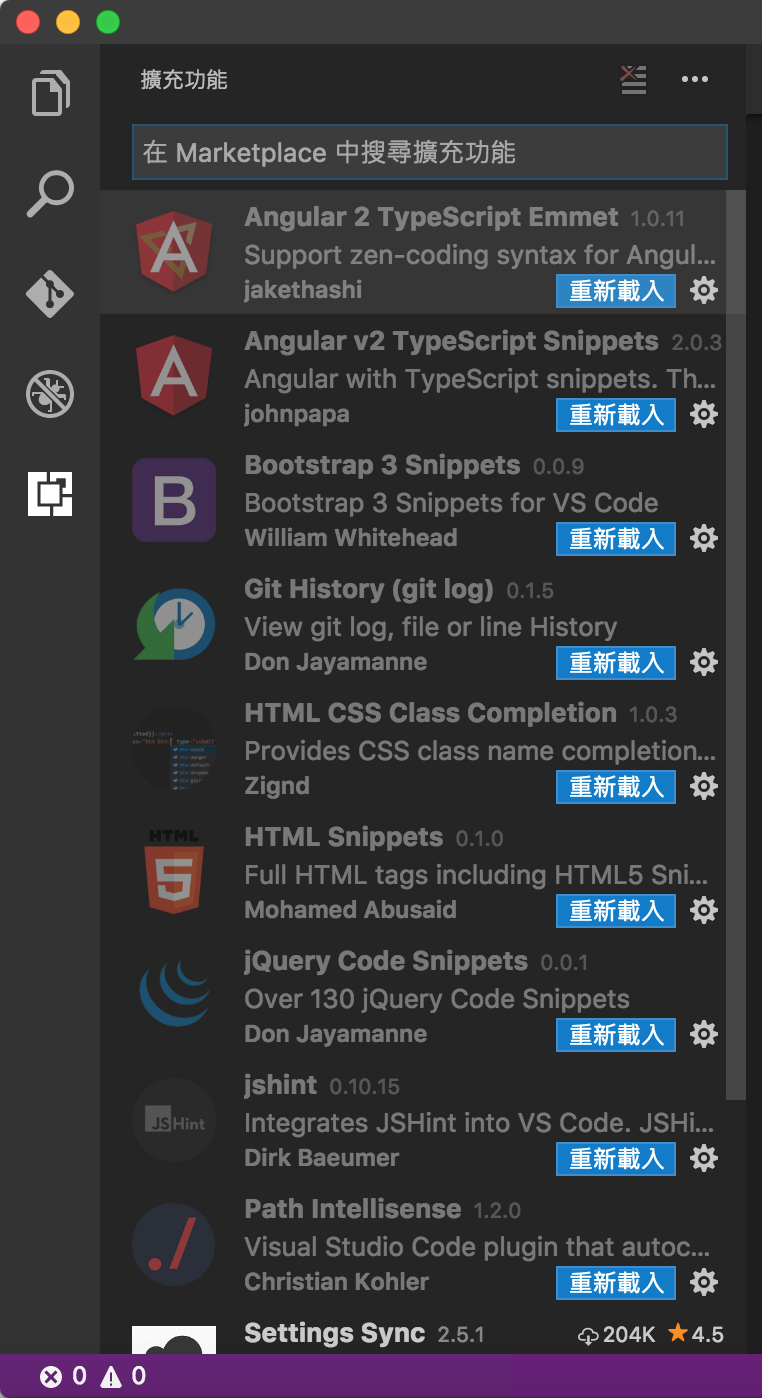The height and width of the screenshot is (1398, 762).
Task: Reload HTML Snippets via 重新載入 button
Action: point(616,911)
